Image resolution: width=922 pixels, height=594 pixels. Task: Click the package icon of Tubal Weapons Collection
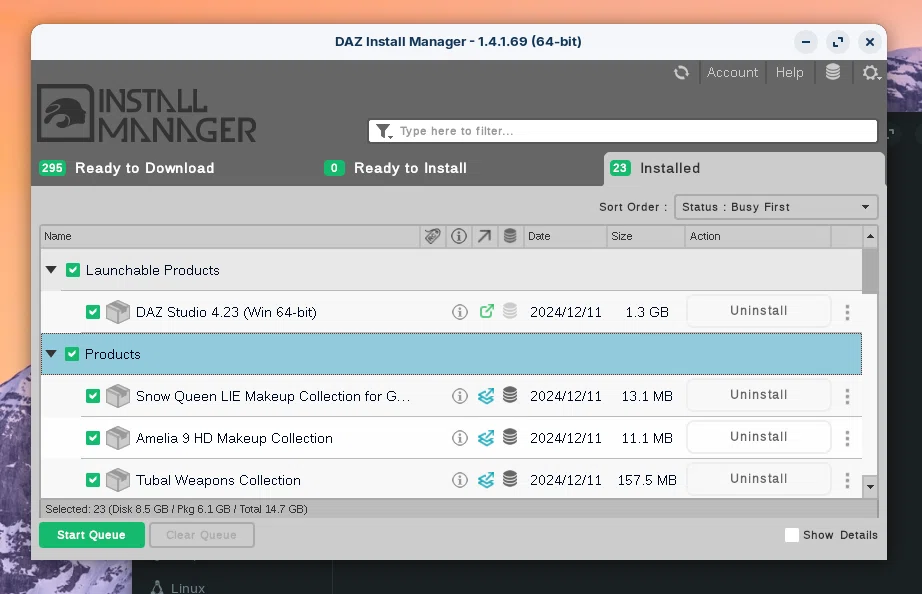[x=118, y=480]
